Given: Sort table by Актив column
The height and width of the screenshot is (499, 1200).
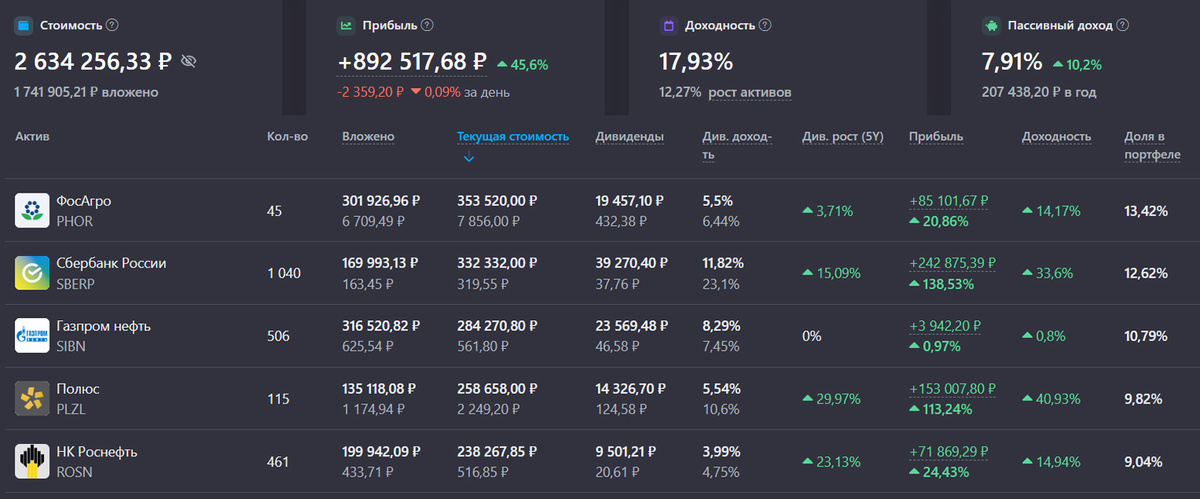Looking at the screenshot, I should 32,136.
